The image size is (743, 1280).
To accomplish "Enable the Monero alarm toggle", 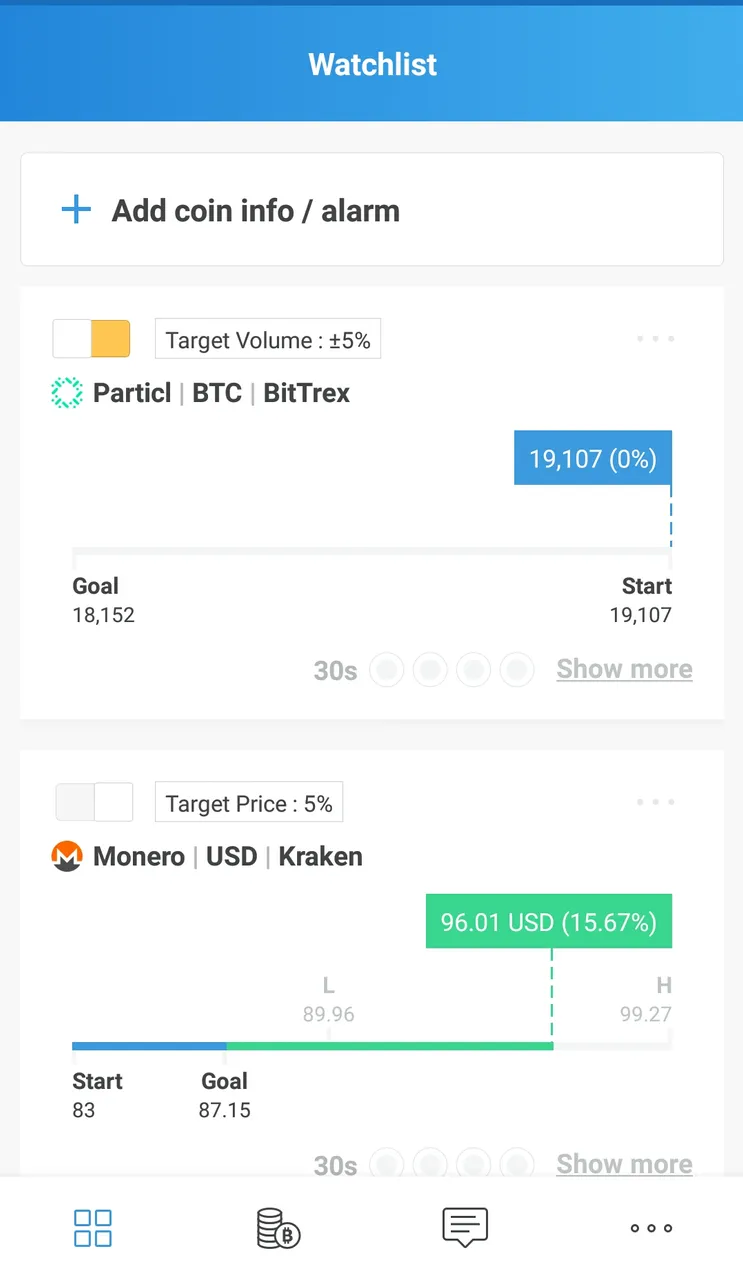I will click(94, 802).
